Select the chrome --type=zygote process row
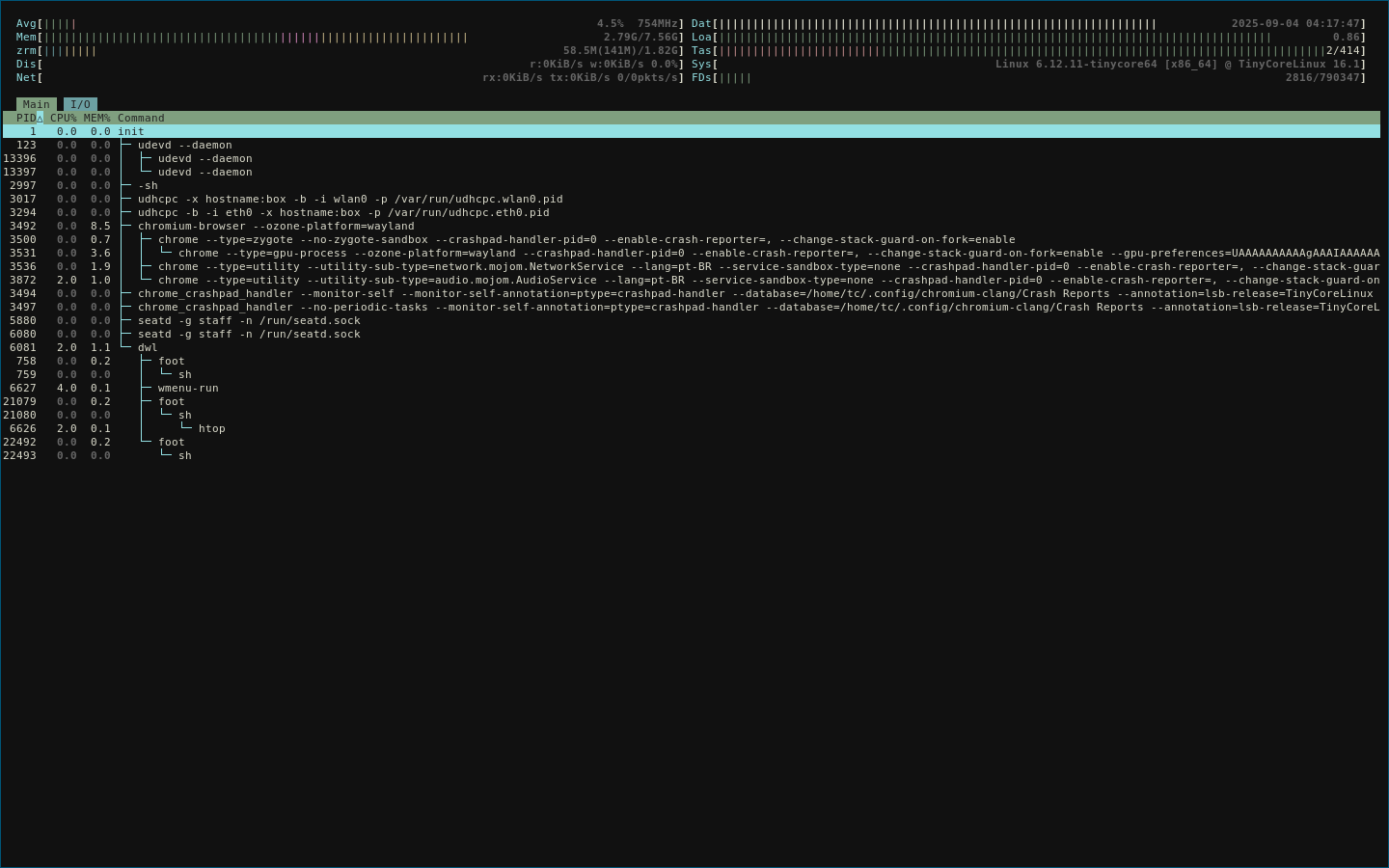 click(x=692, y=239)
